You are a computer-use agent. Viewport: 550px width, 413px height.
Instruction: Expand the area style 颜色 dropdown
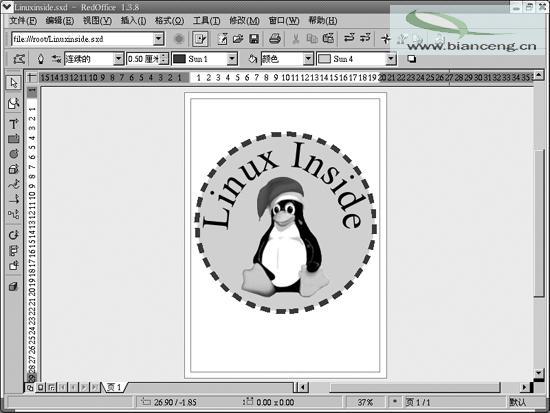[308, 59]
